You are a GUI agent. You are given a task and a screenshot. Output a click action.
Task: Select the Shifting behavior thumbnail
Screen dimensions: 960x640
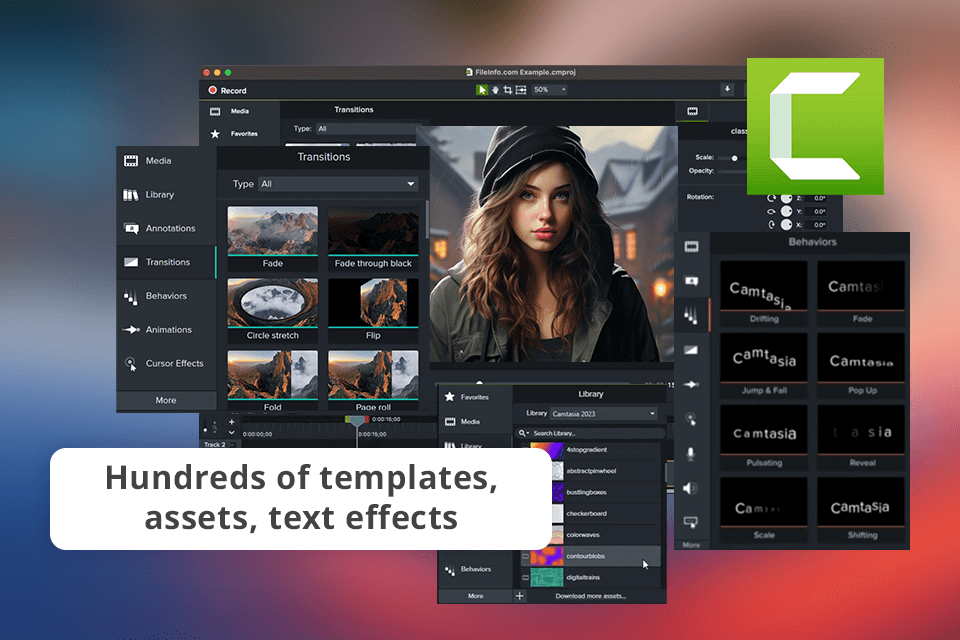pyautogui.click(x=861, y=510)
